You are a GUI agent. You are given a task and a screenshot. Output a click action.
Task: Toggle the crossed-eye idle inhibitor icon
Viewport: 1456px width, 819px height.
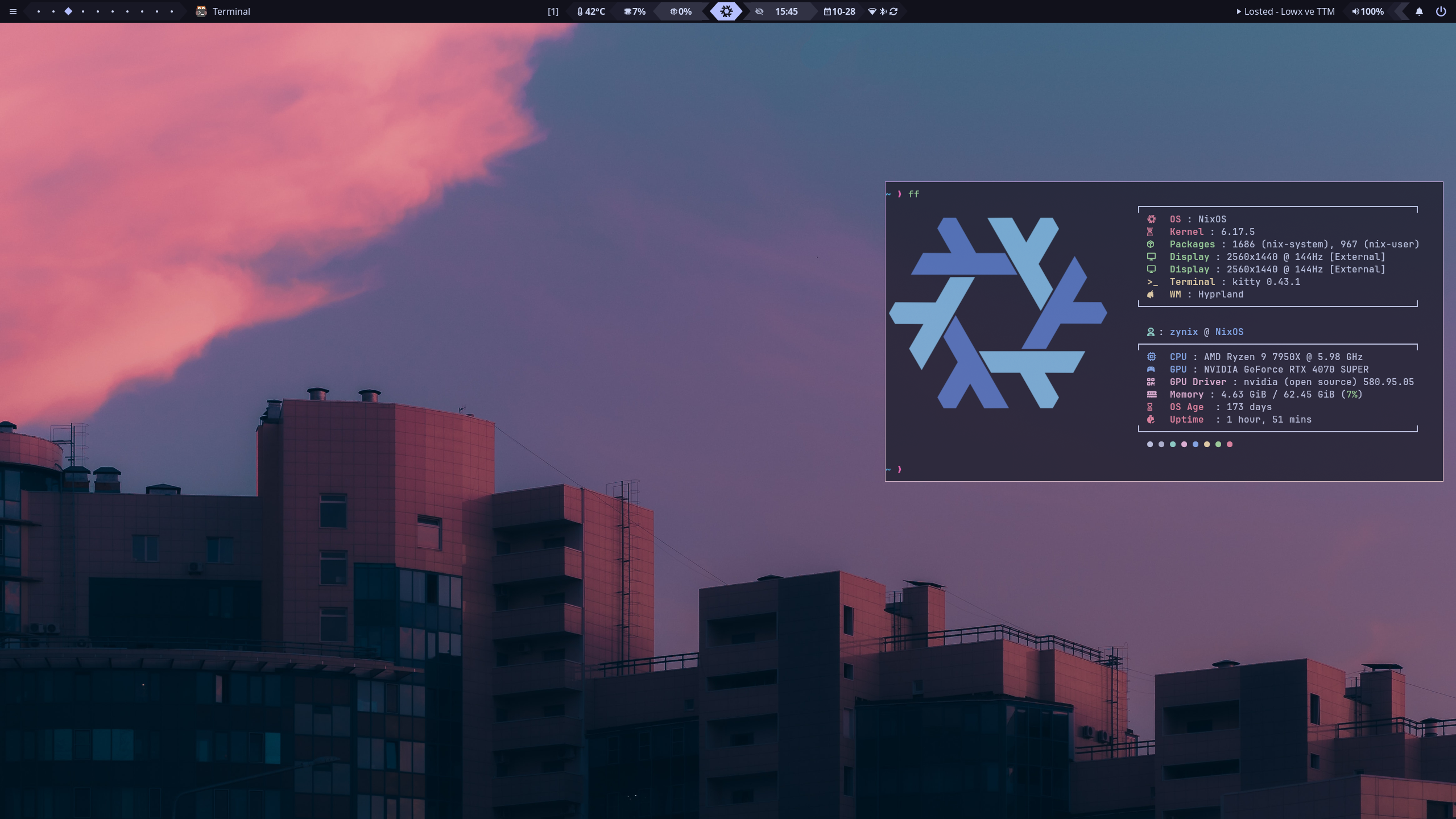point(759,11)
